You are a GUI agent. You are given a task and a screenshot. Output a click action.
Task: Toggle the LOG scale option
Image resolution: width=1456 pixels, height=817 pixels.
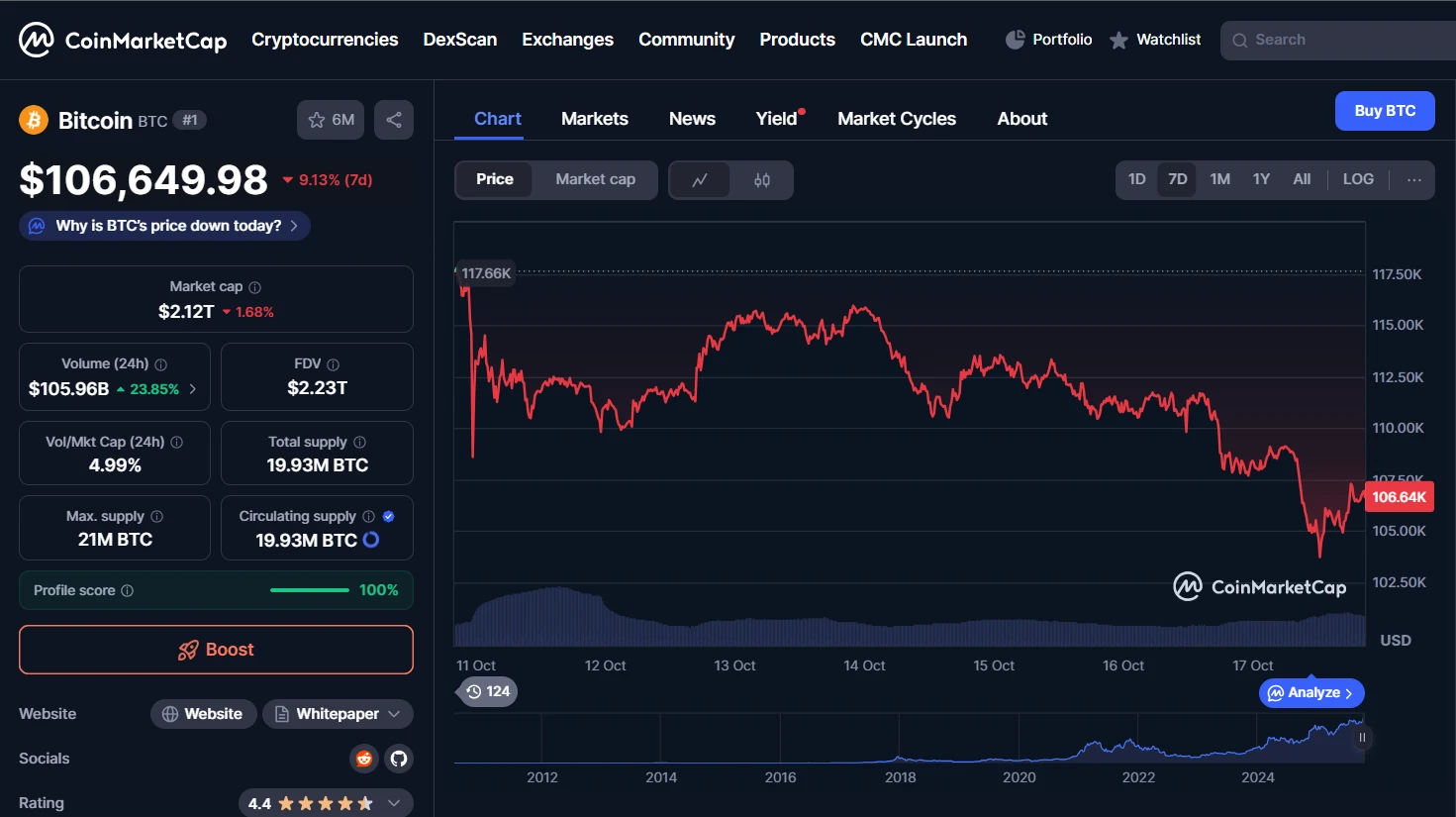point(1357,179)
